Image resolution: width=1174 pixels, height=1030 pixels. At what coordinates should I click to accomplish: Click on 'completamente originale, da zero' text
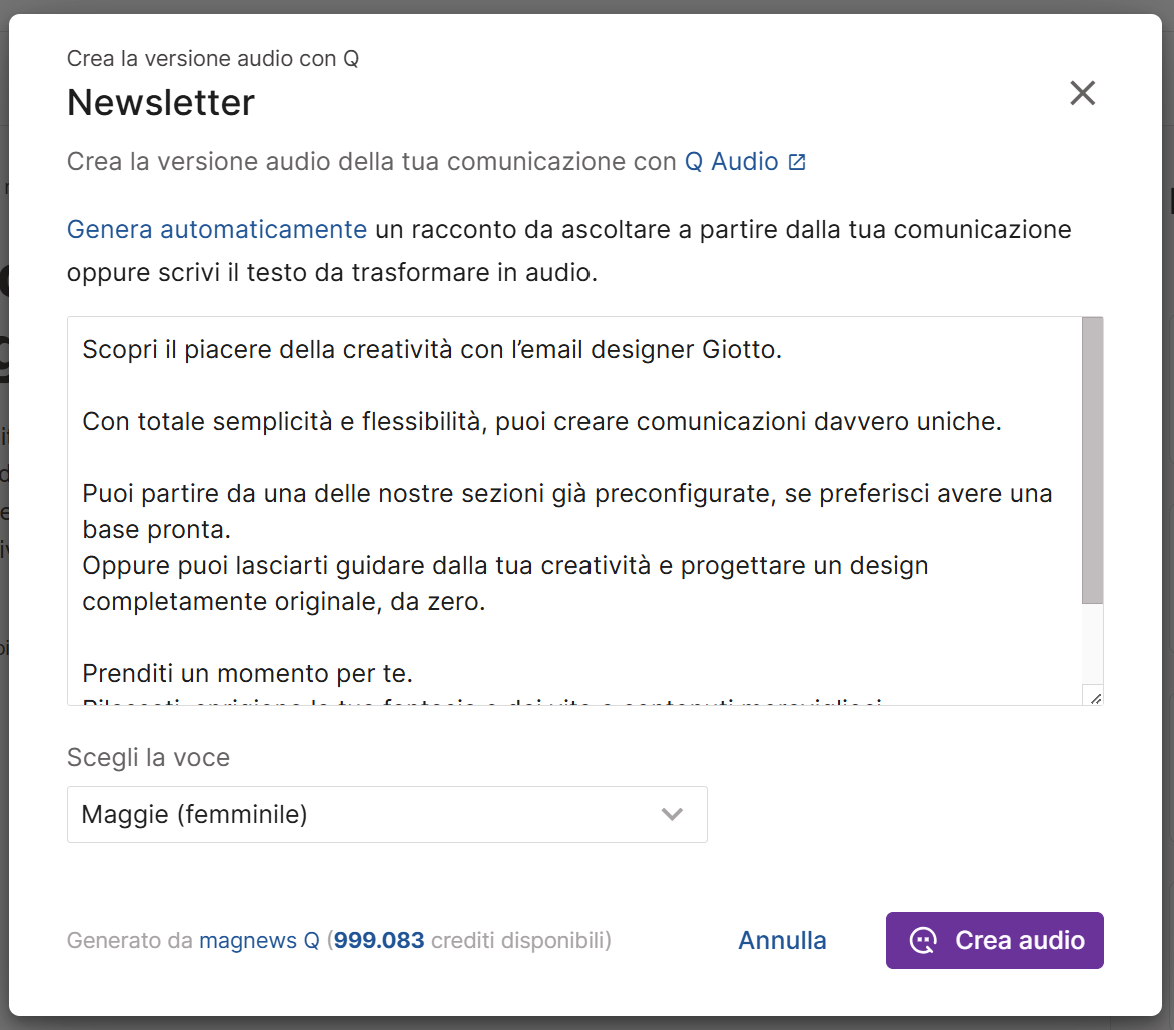point(283,602)
